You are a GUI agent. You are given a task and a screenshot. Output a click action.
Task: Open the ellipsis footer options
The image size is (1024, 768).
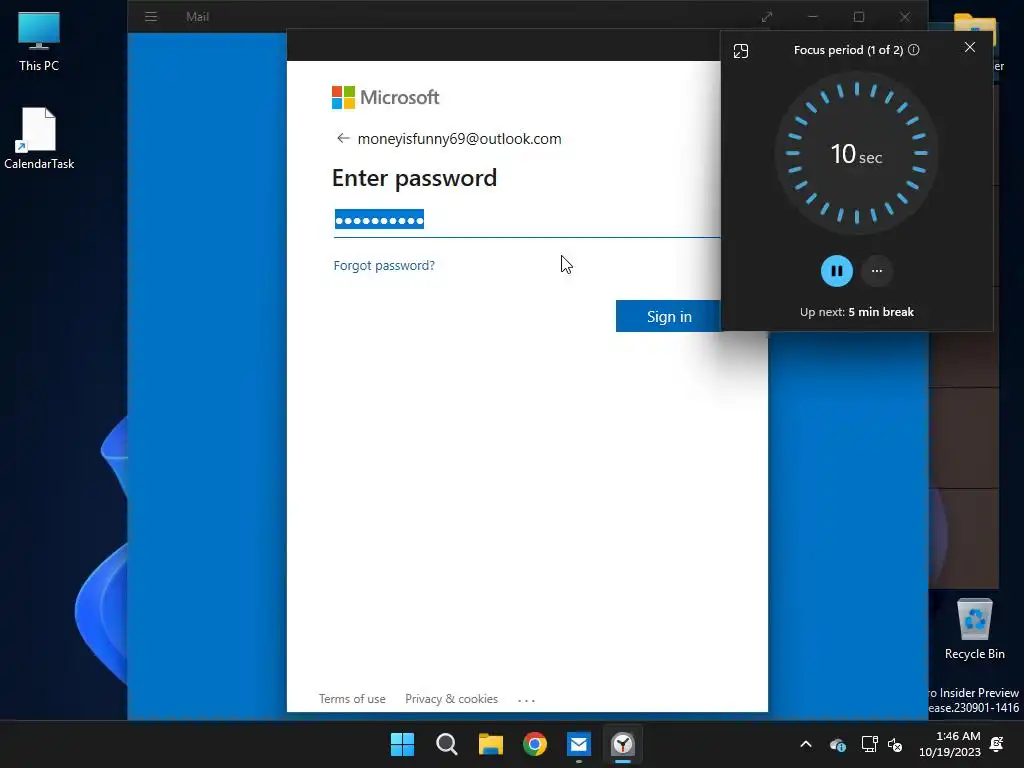526,699
